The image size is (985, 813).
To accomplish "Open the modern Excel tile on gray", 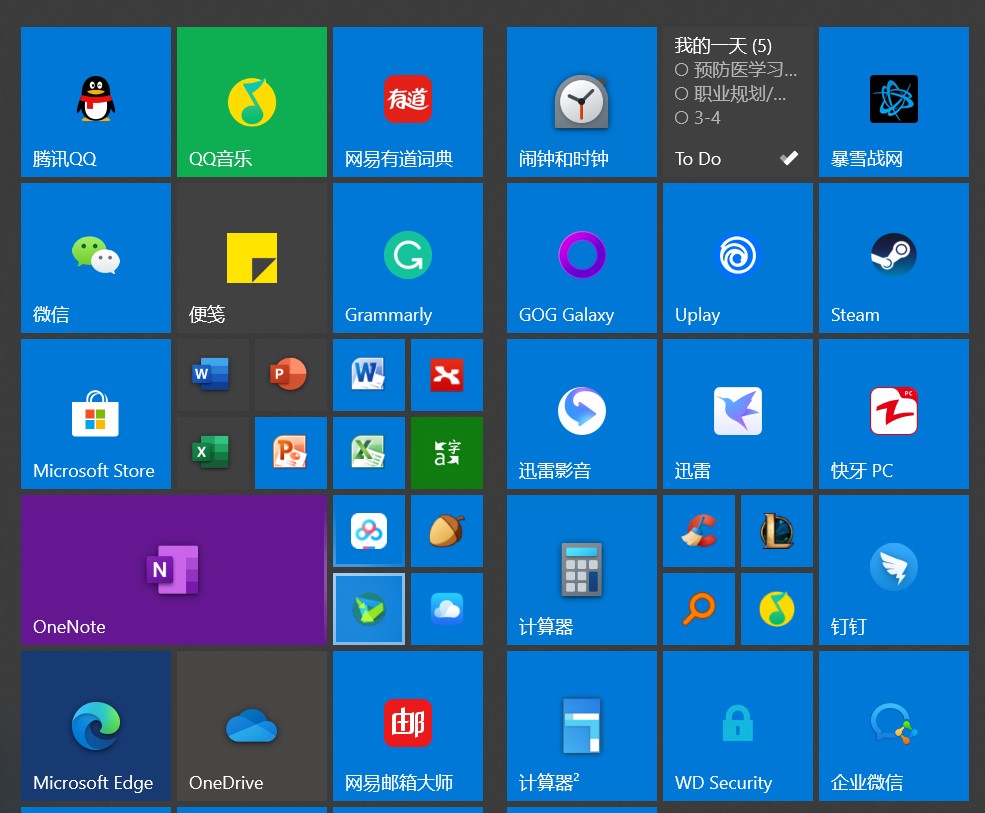I will tap(213, 453).
